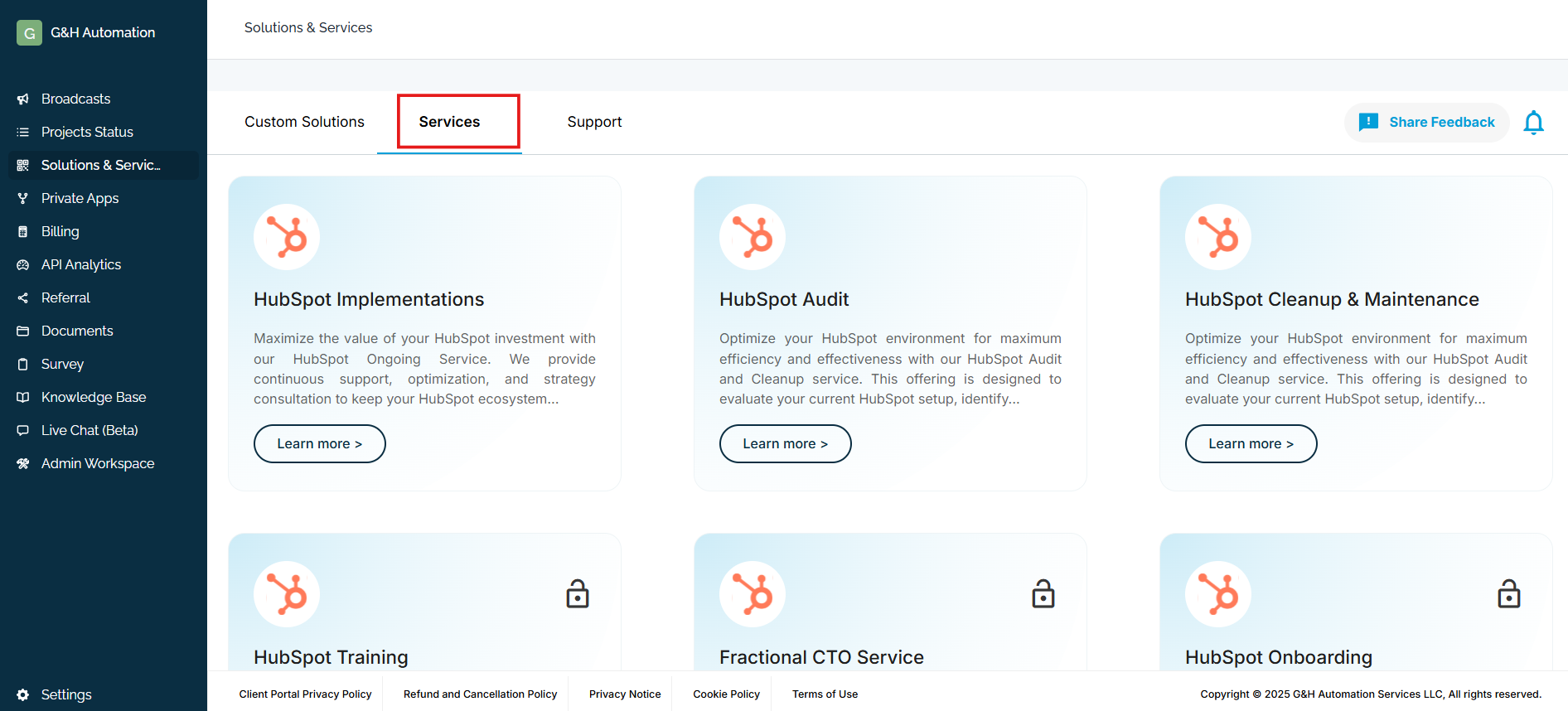Click the HubSpot logo on Implementations card

(x=286, y=237)
